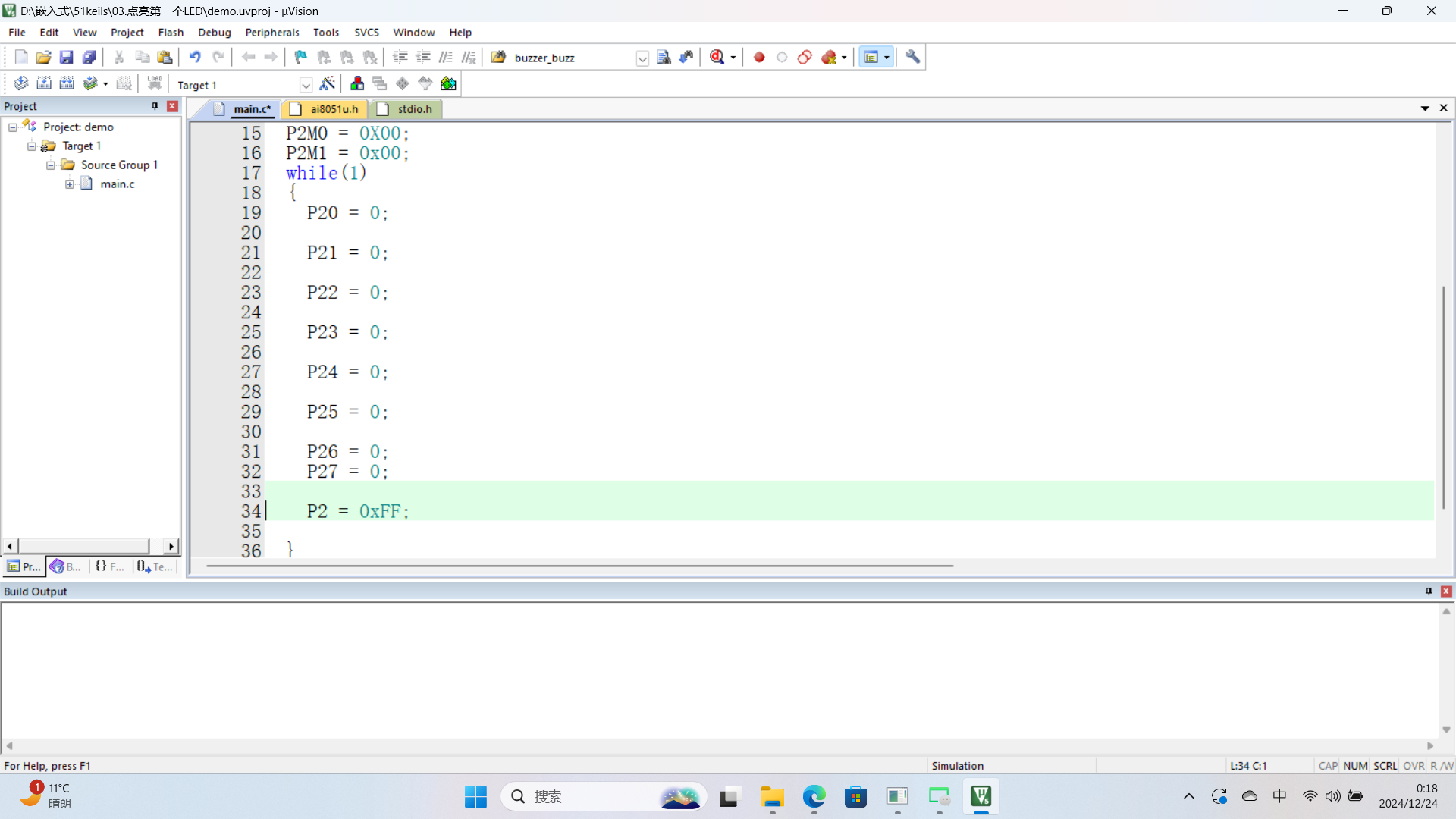Select software packs diamond icon

[x=403, y=83]
